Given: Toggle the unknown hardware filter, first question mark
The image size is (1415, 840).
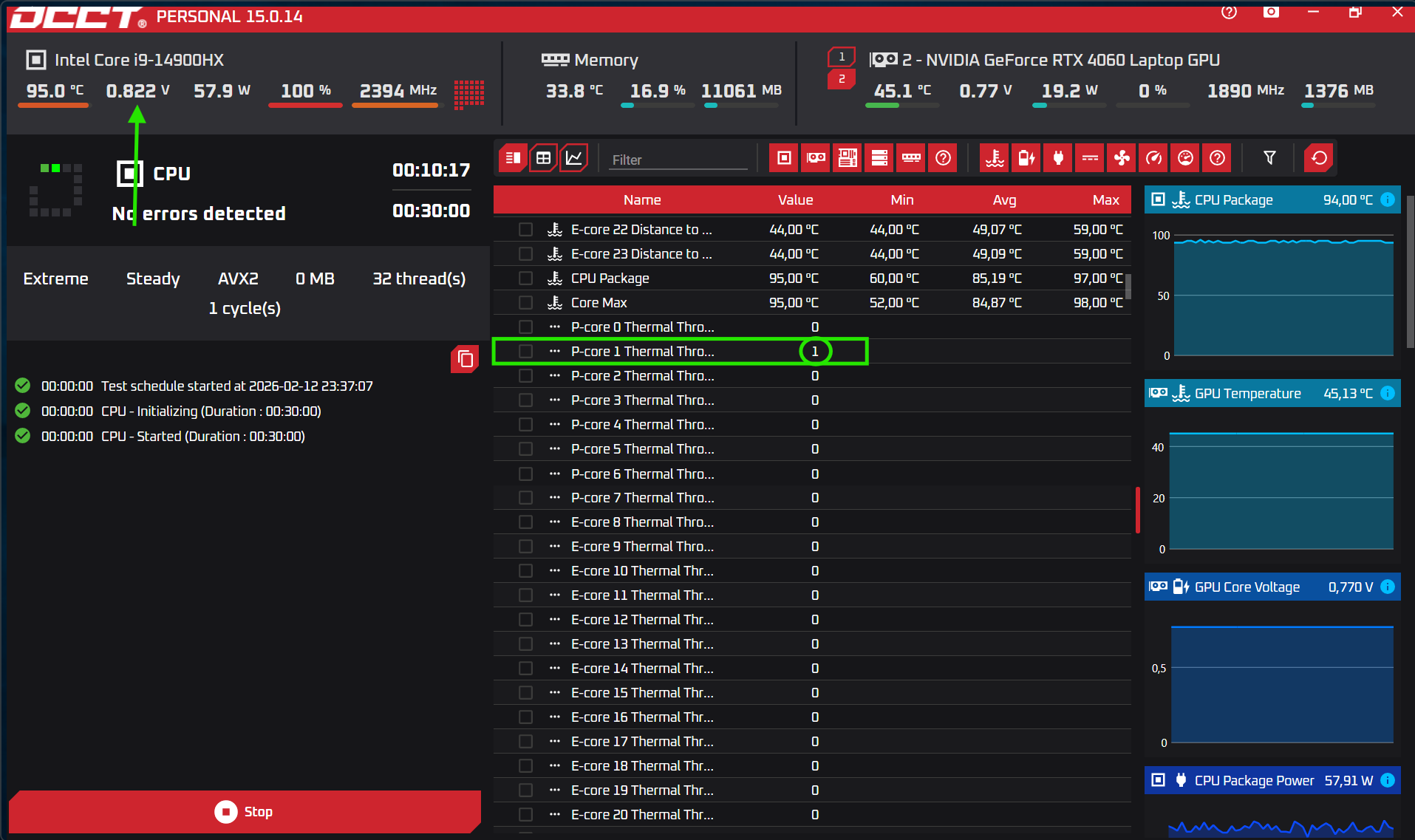Looking at the screenshot, I should [943, 158].
